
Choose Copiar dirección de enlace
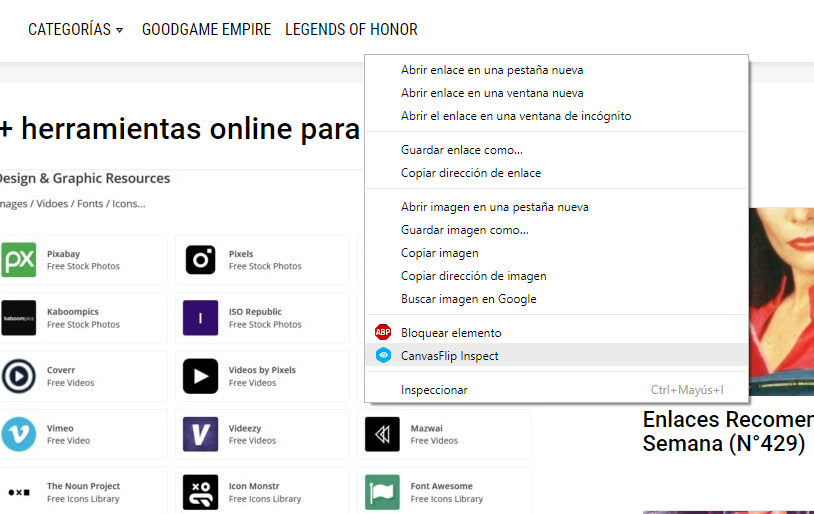click(557, 173)
